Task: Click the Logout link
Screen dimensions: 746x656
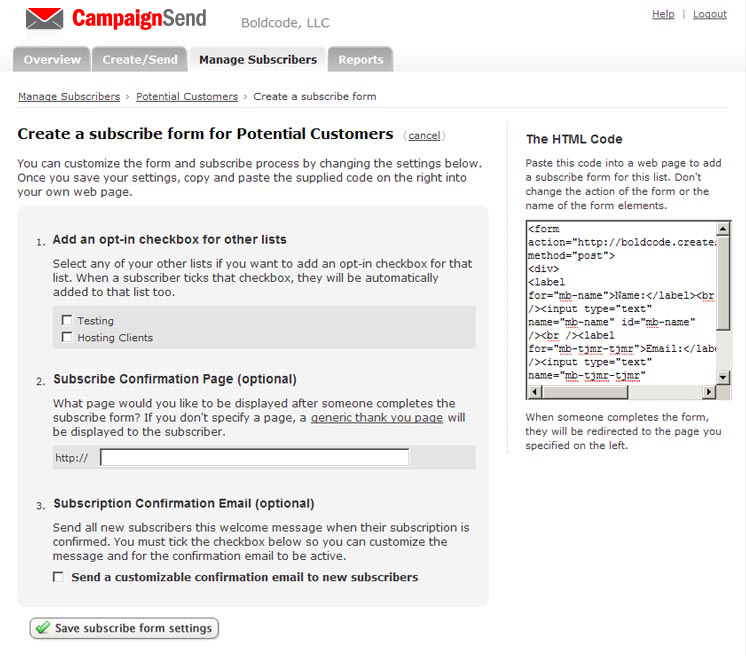Action: 710,14
